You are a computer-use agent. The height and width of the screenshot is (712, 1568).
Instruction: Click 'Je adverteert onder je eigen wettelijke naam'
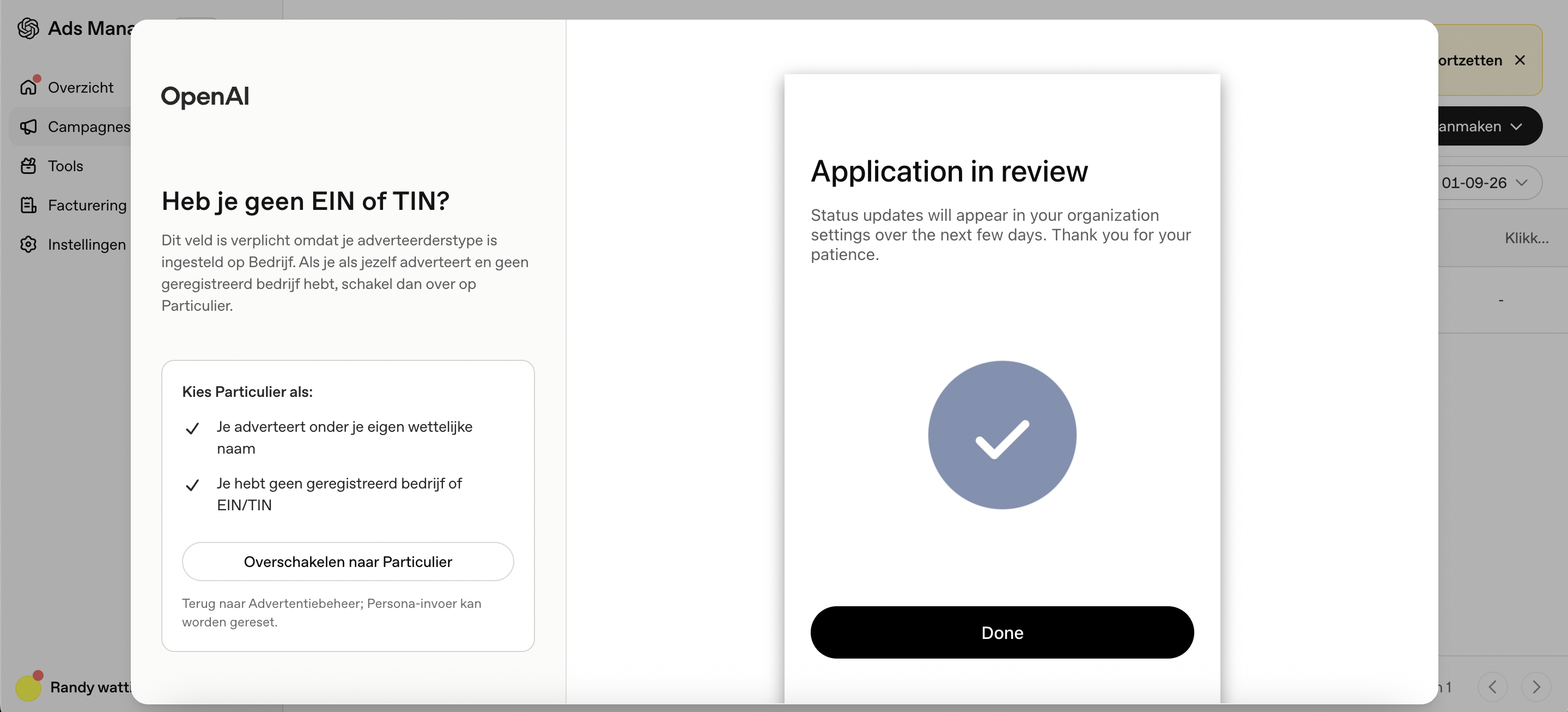pyautogui.click(x=344, y=437)
